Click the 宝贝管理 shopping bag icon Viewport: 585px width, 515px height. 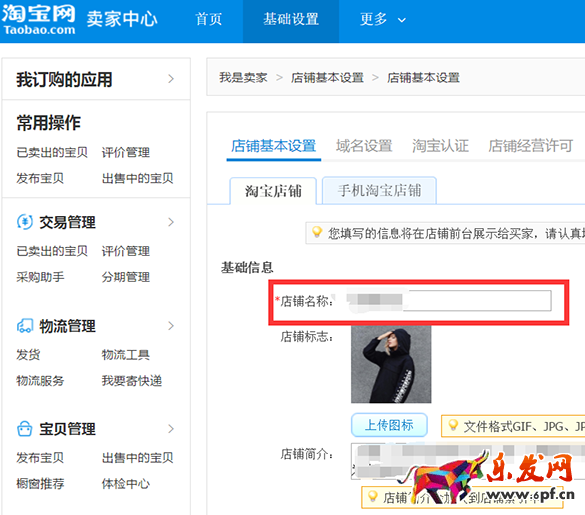click(25, 428)
